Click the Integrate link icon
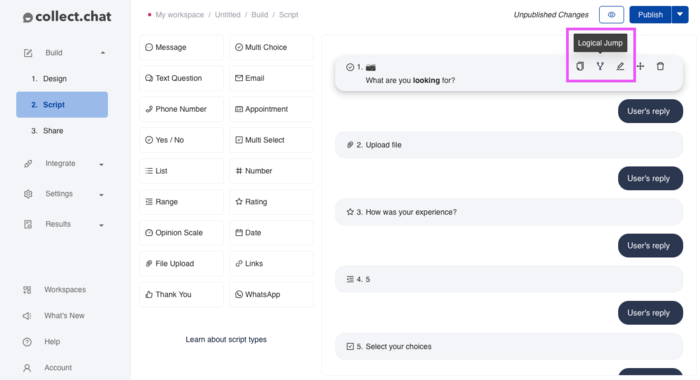 coord(28,164)
